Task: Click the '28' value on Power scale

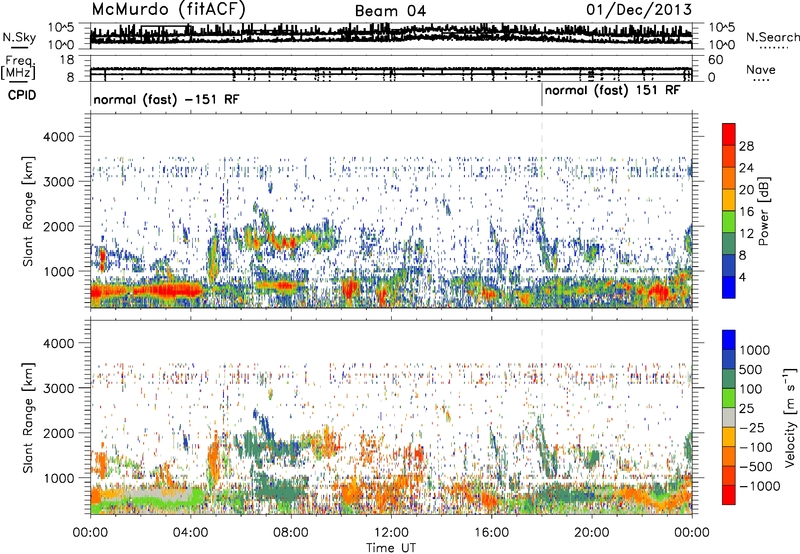Action: coord(746,146)
